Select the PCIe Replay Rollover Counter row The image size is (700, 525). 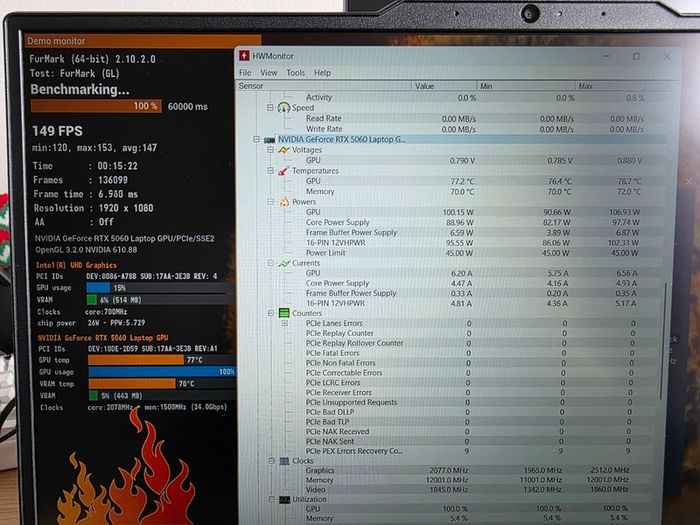pyautogui.click(x=469, y=343)
